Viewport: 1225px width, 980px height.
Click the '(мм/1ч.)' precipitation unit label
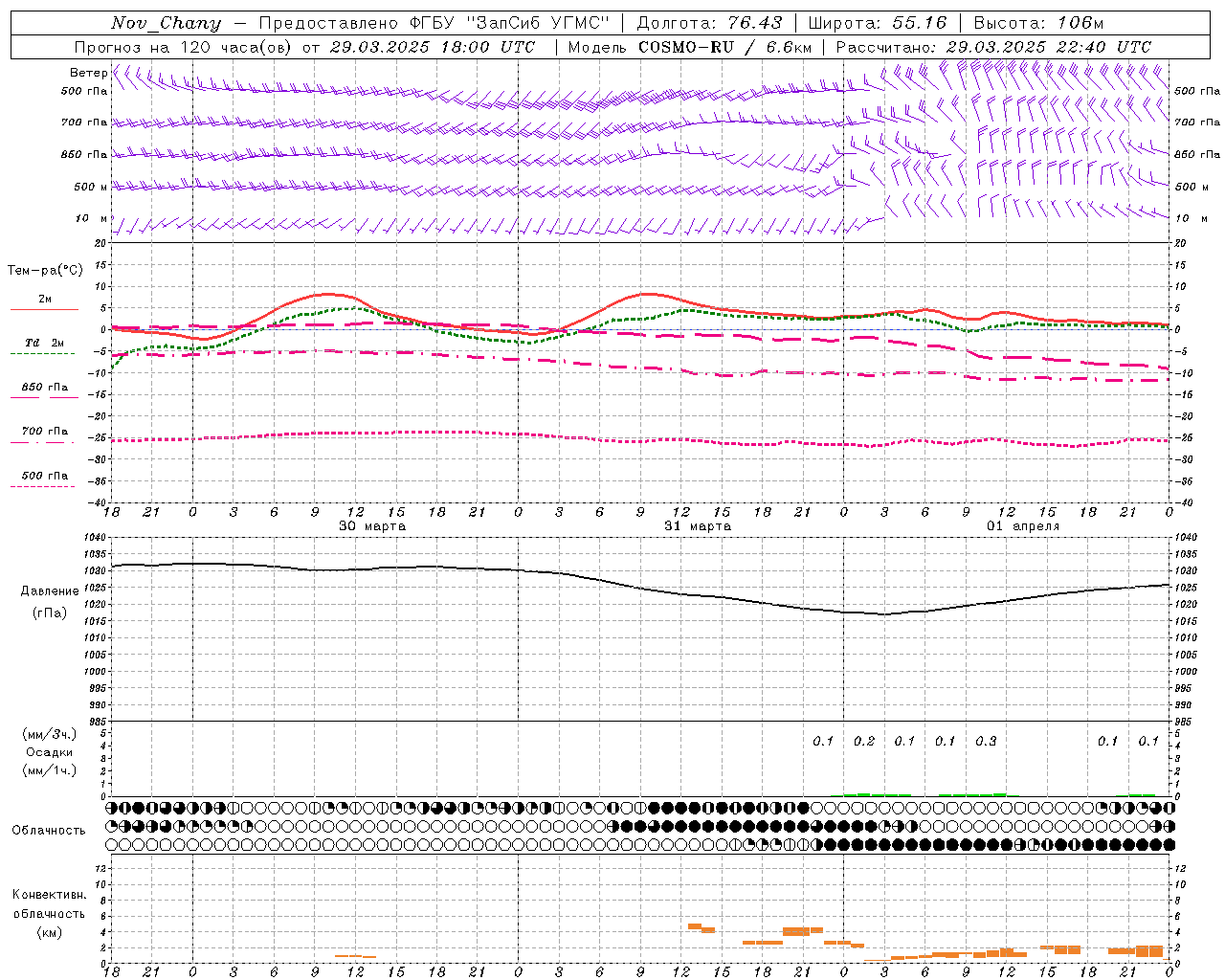tap(50, 769)
